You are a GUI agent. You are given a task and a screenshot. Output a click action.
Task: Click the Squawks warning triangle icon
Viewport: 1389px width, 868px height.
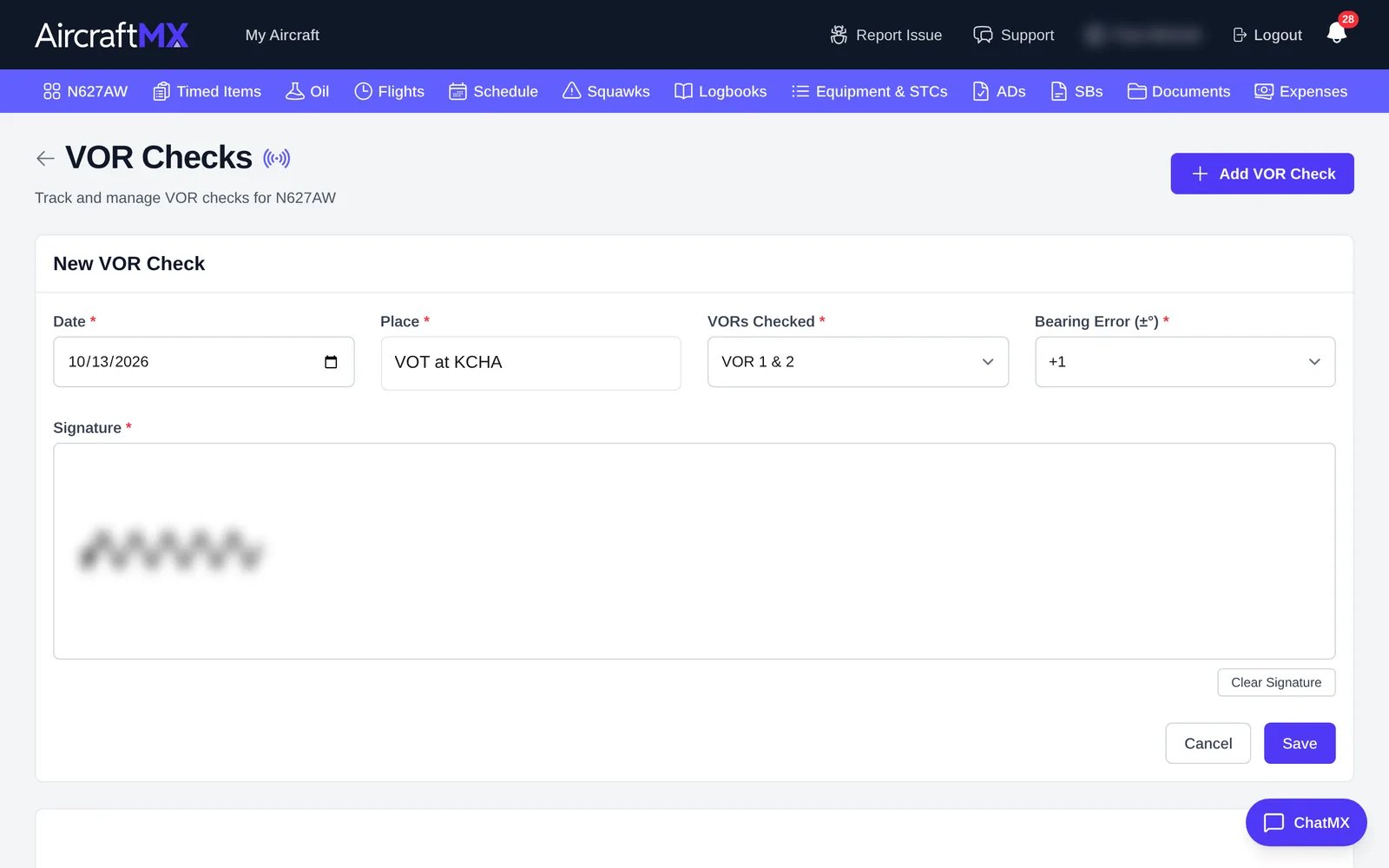[x=571, y=91]
